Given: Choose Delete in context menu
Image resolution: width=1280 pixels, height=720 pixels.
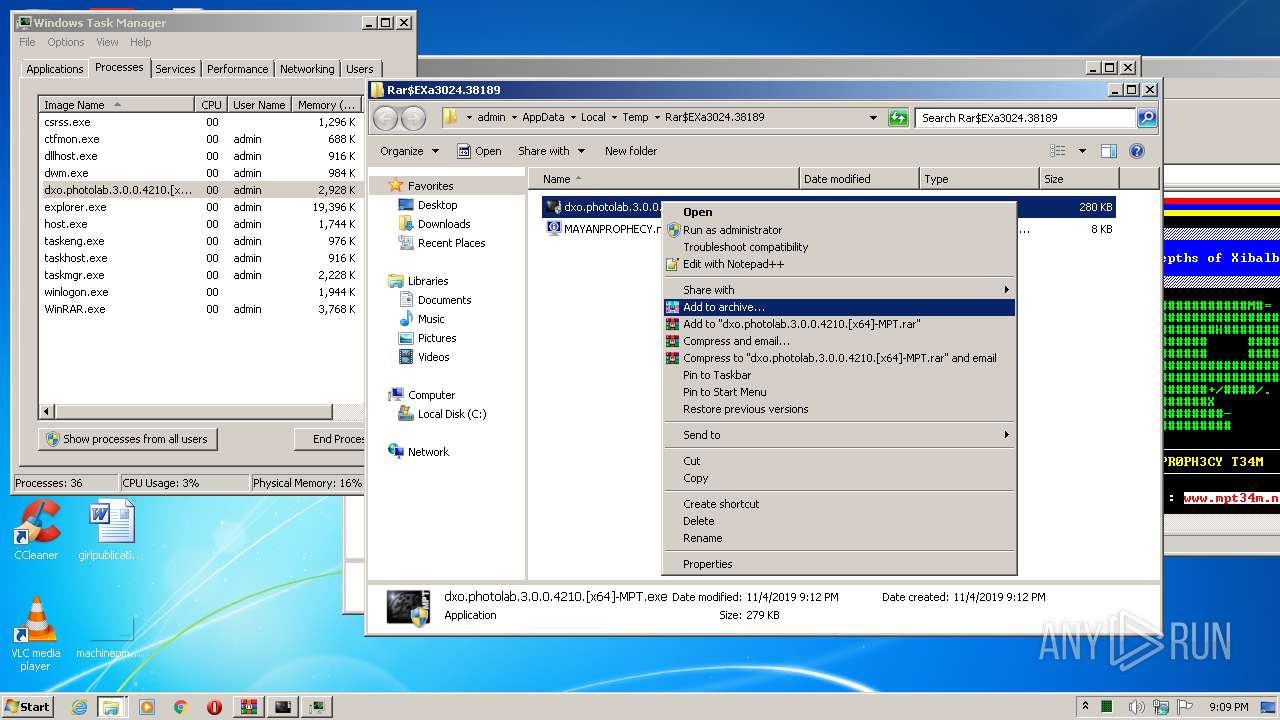Looking at the screenshot, I should point(839,521).
